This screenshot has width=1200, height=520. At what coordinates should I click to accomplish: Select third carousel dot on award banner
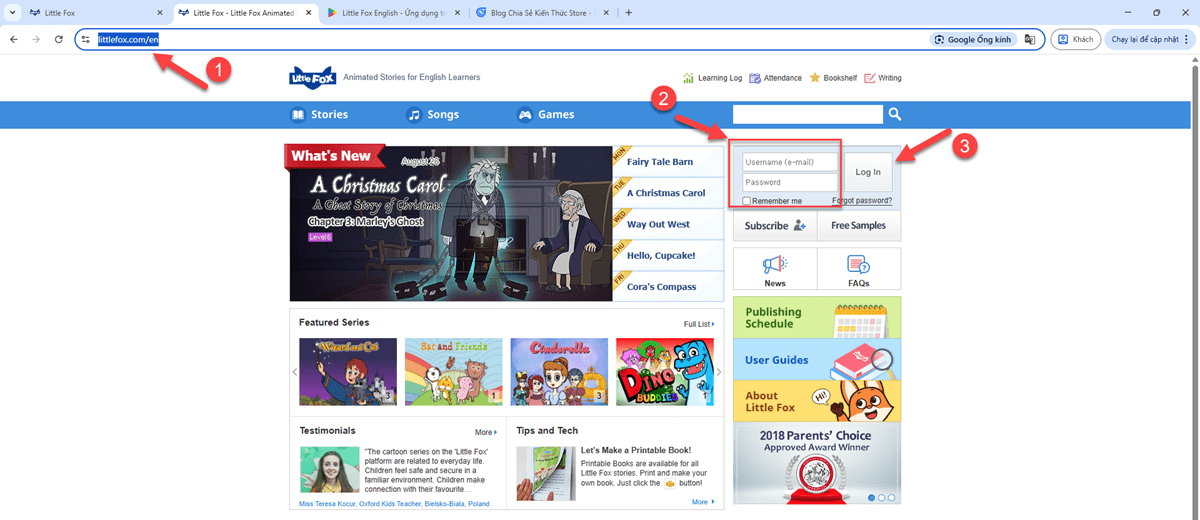(x=892, y=497)
